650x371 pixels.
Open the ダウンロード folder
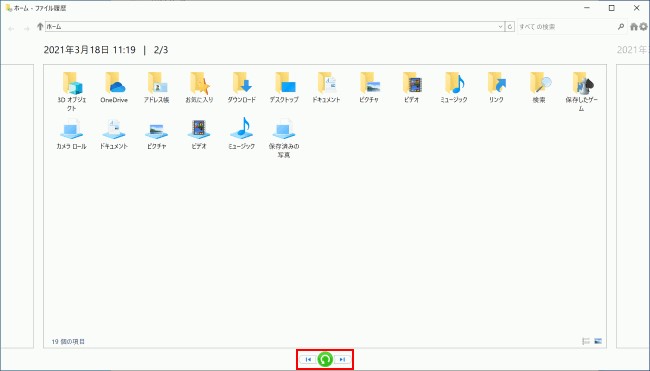pos(242,87)
